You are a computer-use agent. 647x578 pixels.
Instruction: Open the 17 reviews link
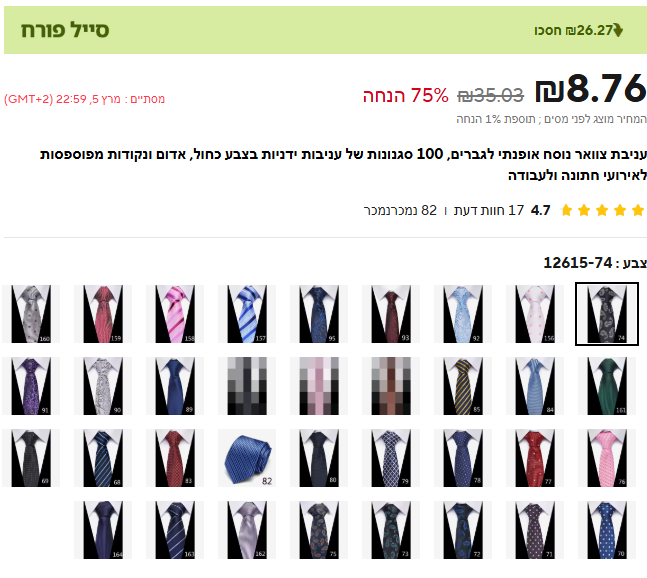click(x=489, y=210)
